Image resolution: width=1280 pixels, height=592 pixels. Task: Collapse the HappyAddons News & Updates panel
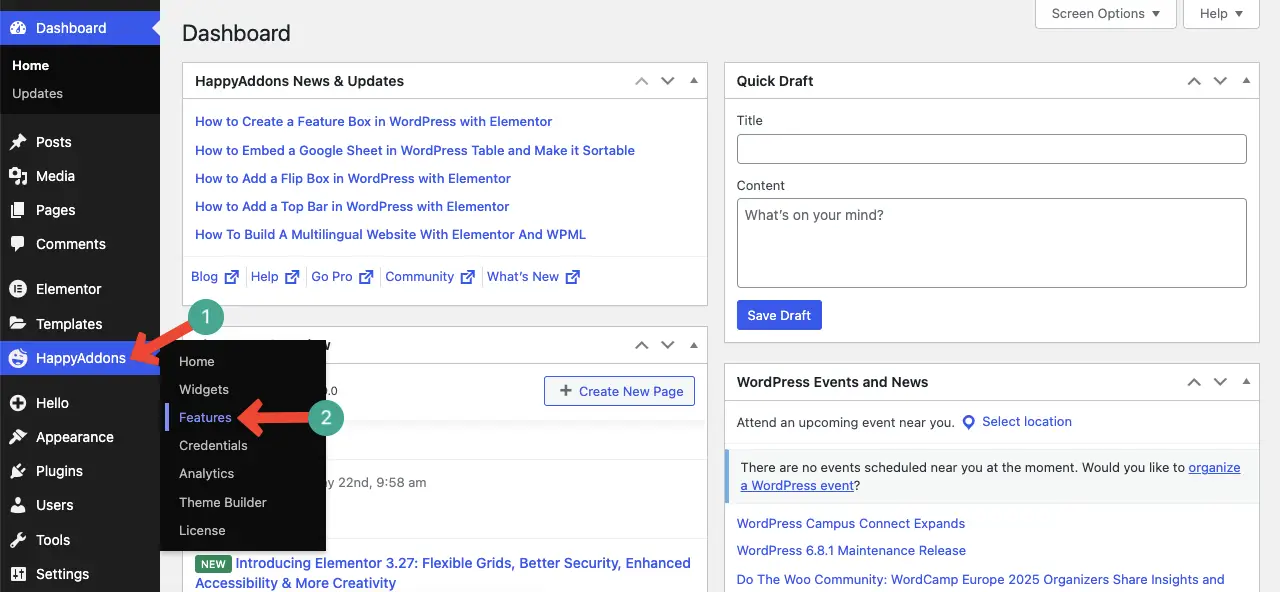(694, 81)
